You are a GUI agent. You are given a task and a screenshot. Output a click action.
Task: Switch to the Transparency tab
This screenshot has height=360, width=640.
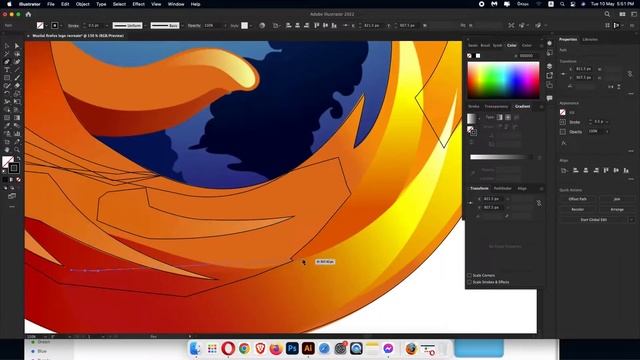pos(496,107)
